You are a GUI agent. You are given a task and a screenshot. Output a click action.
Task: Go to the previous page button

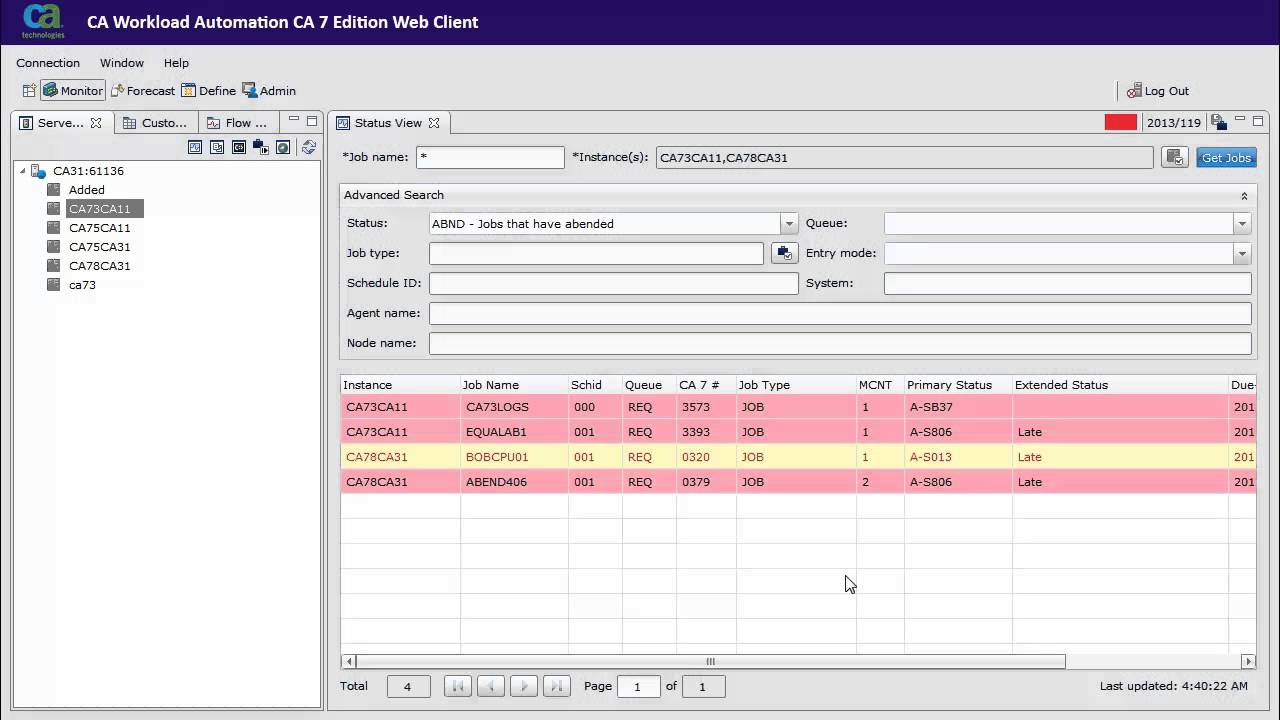pos(491,686)
